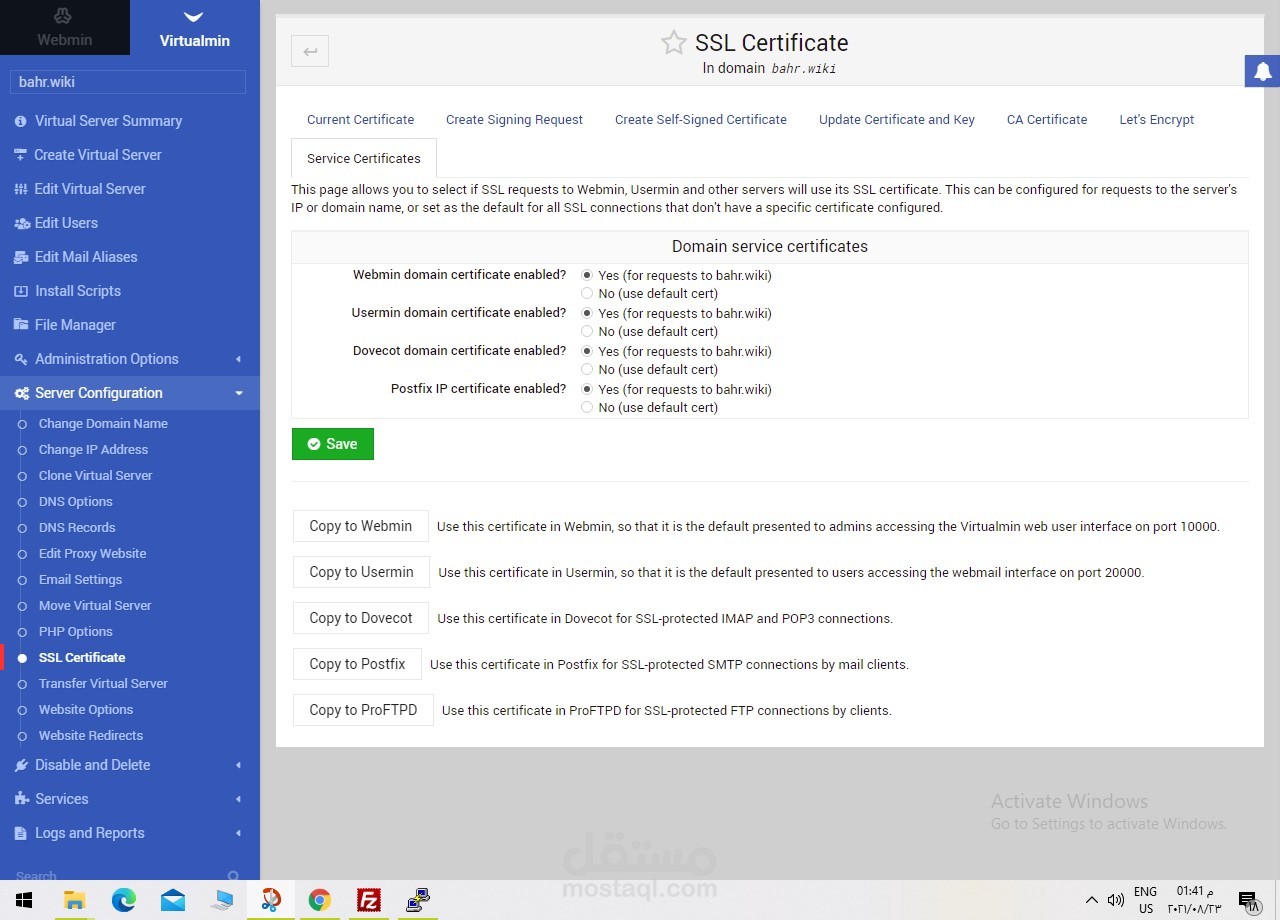Open the Update Certificate and Key tab
This screenshot has width=1280, height=920.
click(x=897, y=119)
